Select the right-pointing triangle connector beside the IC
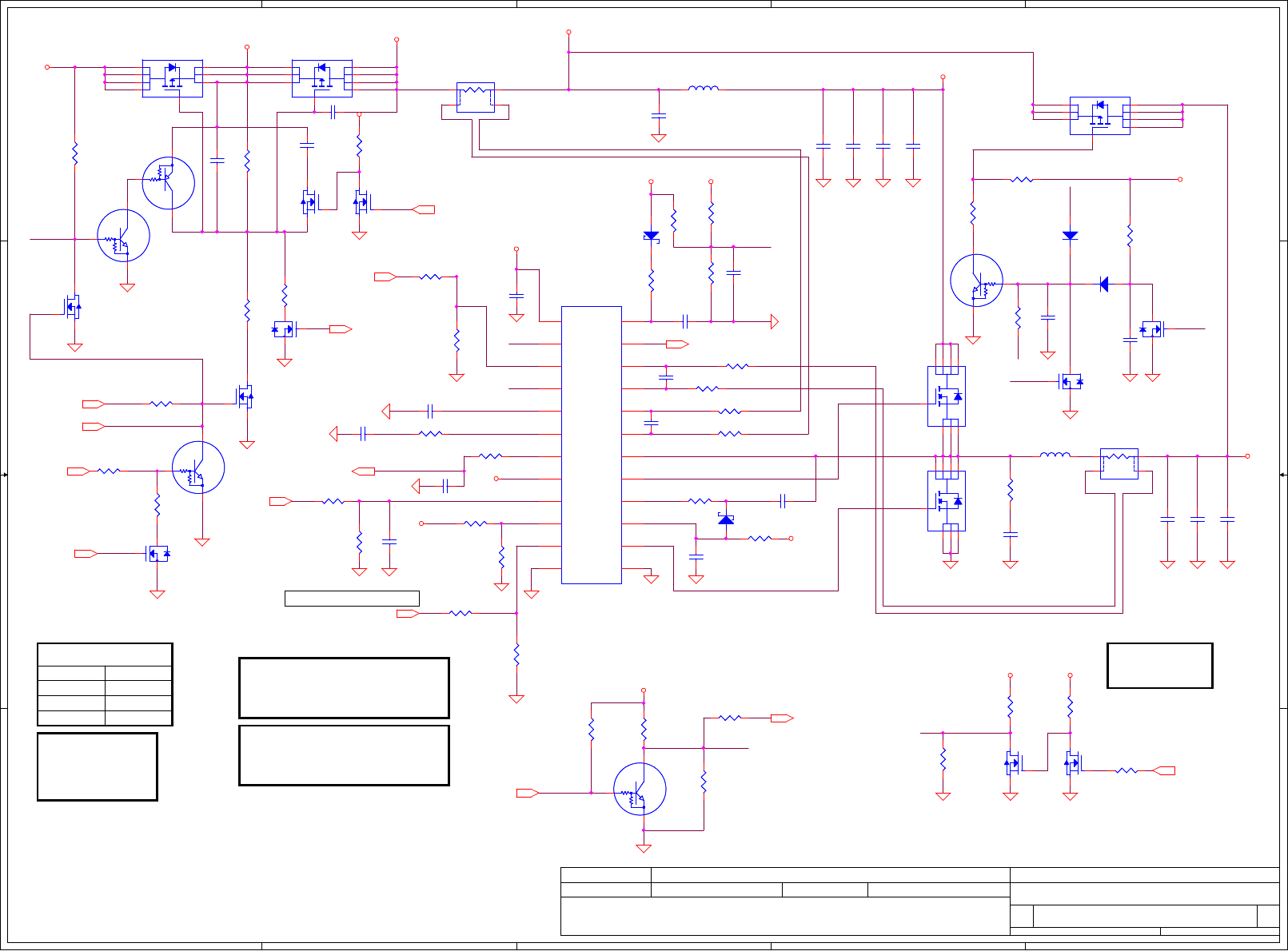This screenshot has width=1288, height=951. tap(775, 321)
